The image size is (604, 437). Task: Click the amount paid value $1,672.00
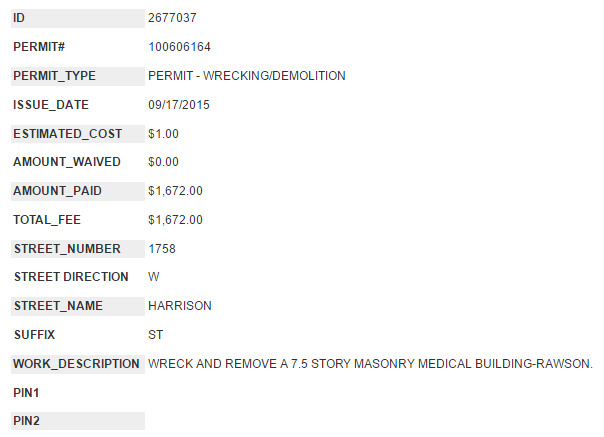(x=175, y=191)
